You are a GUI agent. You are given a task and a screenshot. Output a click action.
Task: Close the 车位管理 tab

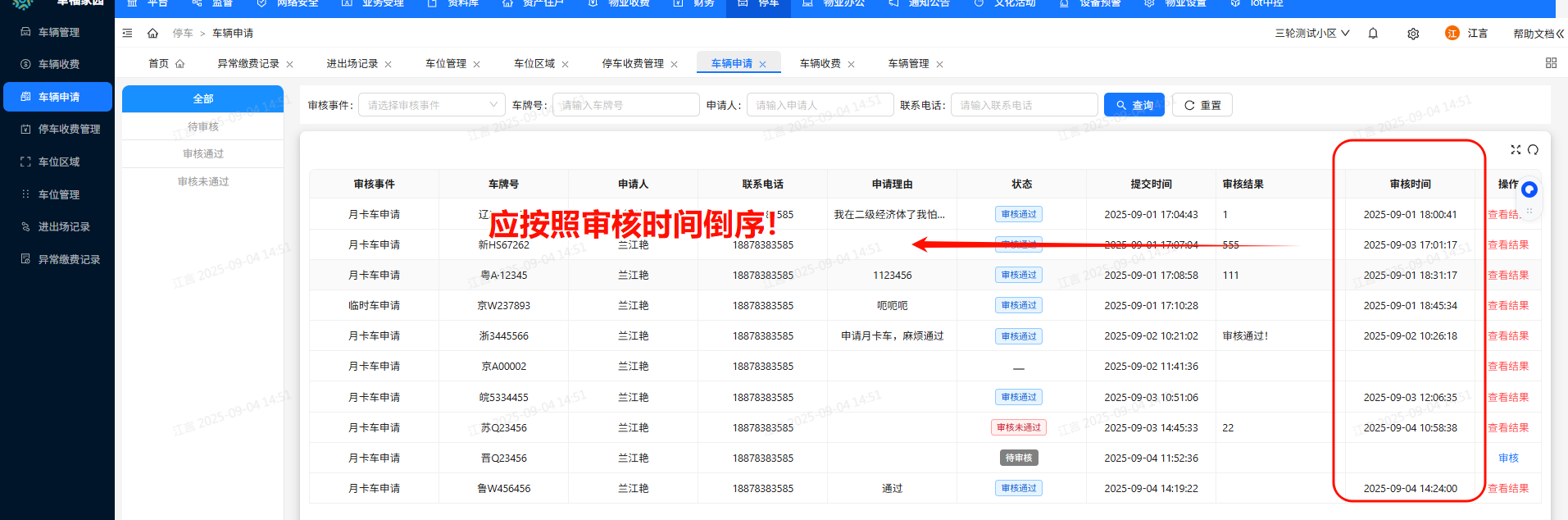476,64
